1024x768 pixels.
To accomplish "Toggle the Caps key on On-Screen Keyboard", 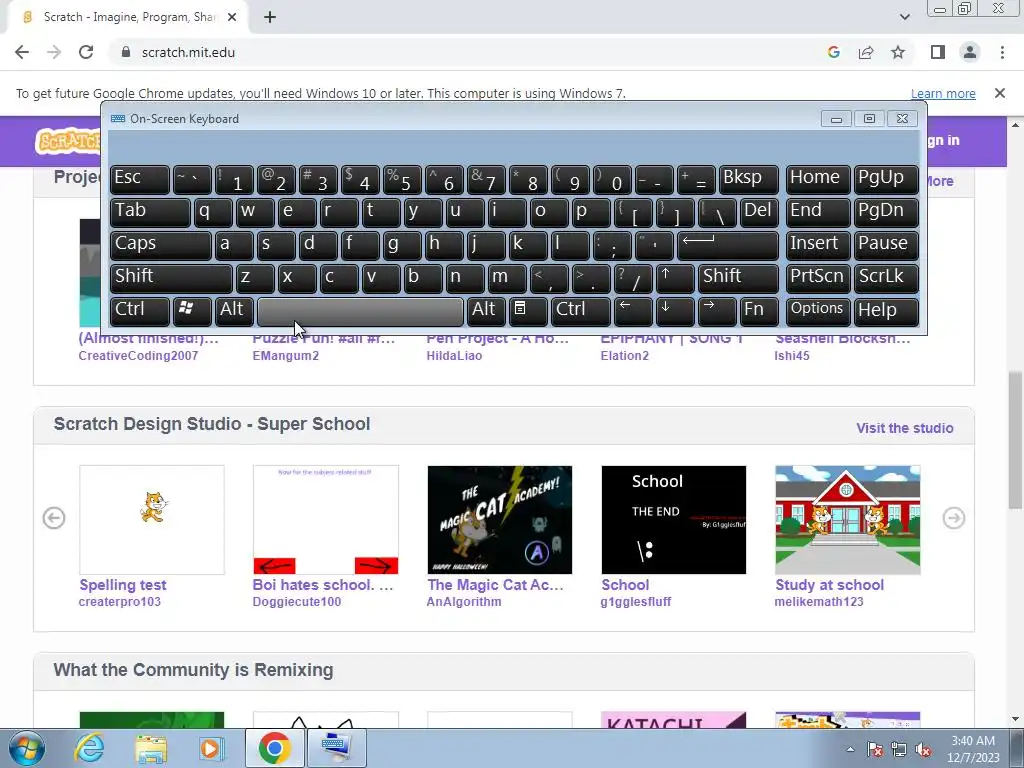I will [x=160, y=246].
